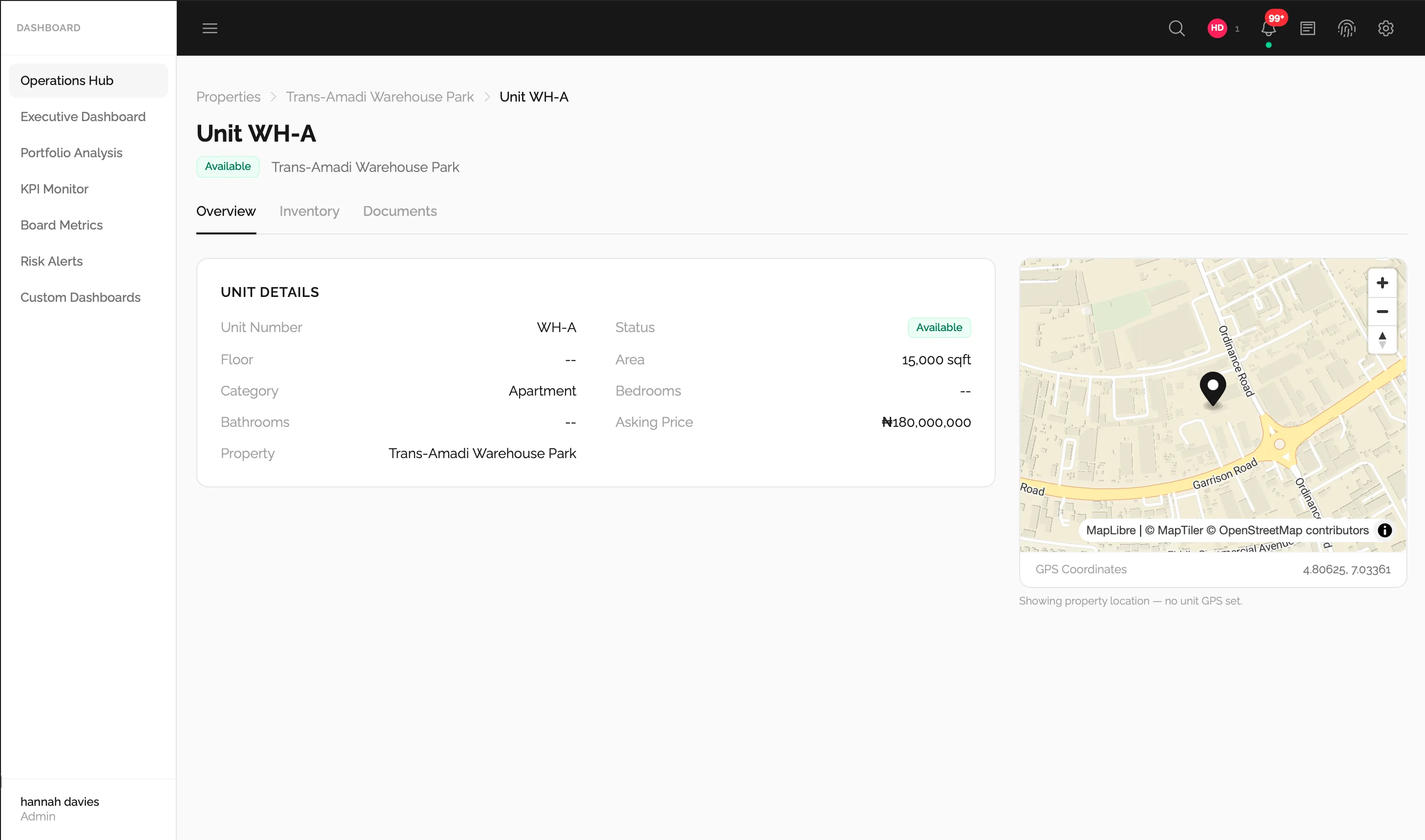
Task: Toggle the map attribution info icon
Action: pos(1384,530)
